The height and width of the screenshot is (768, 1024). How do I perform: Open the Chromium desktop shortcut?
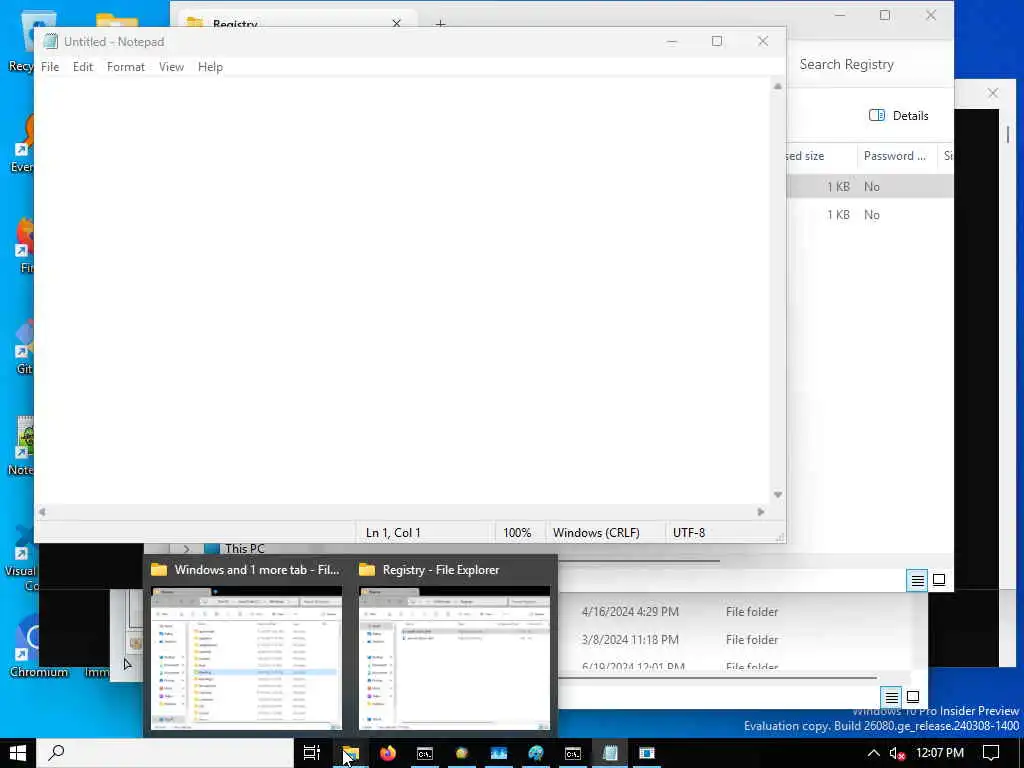click(39, 645)
